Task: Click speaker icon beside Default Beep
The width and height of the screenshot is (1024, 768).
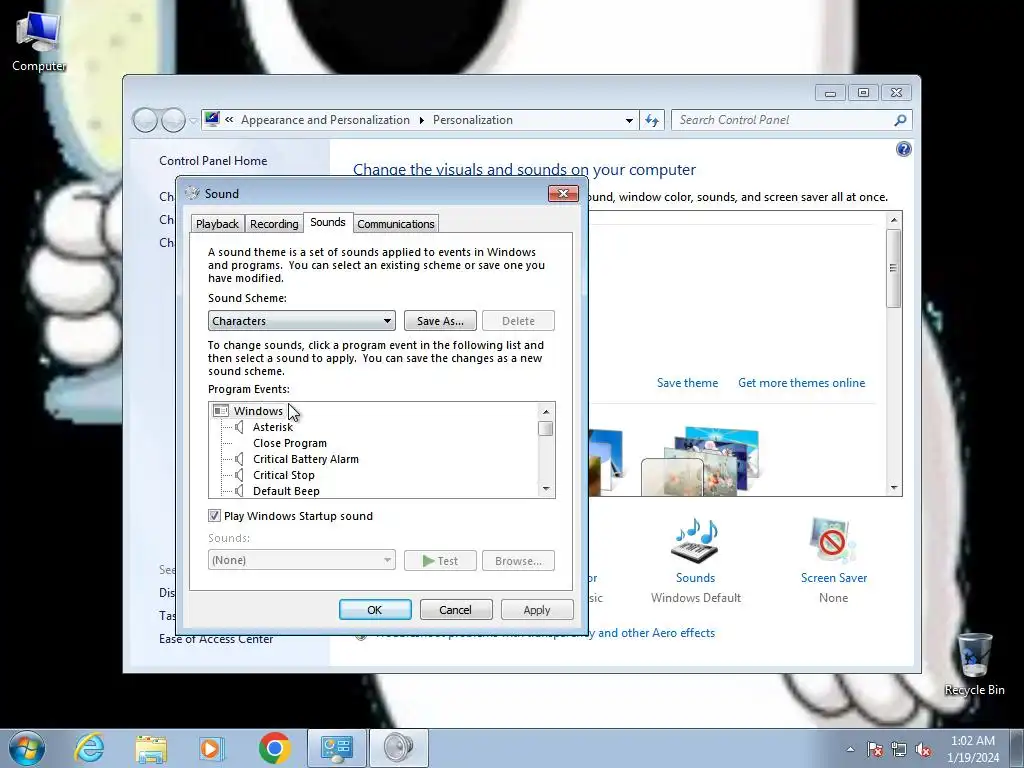Action: point(239,491)
